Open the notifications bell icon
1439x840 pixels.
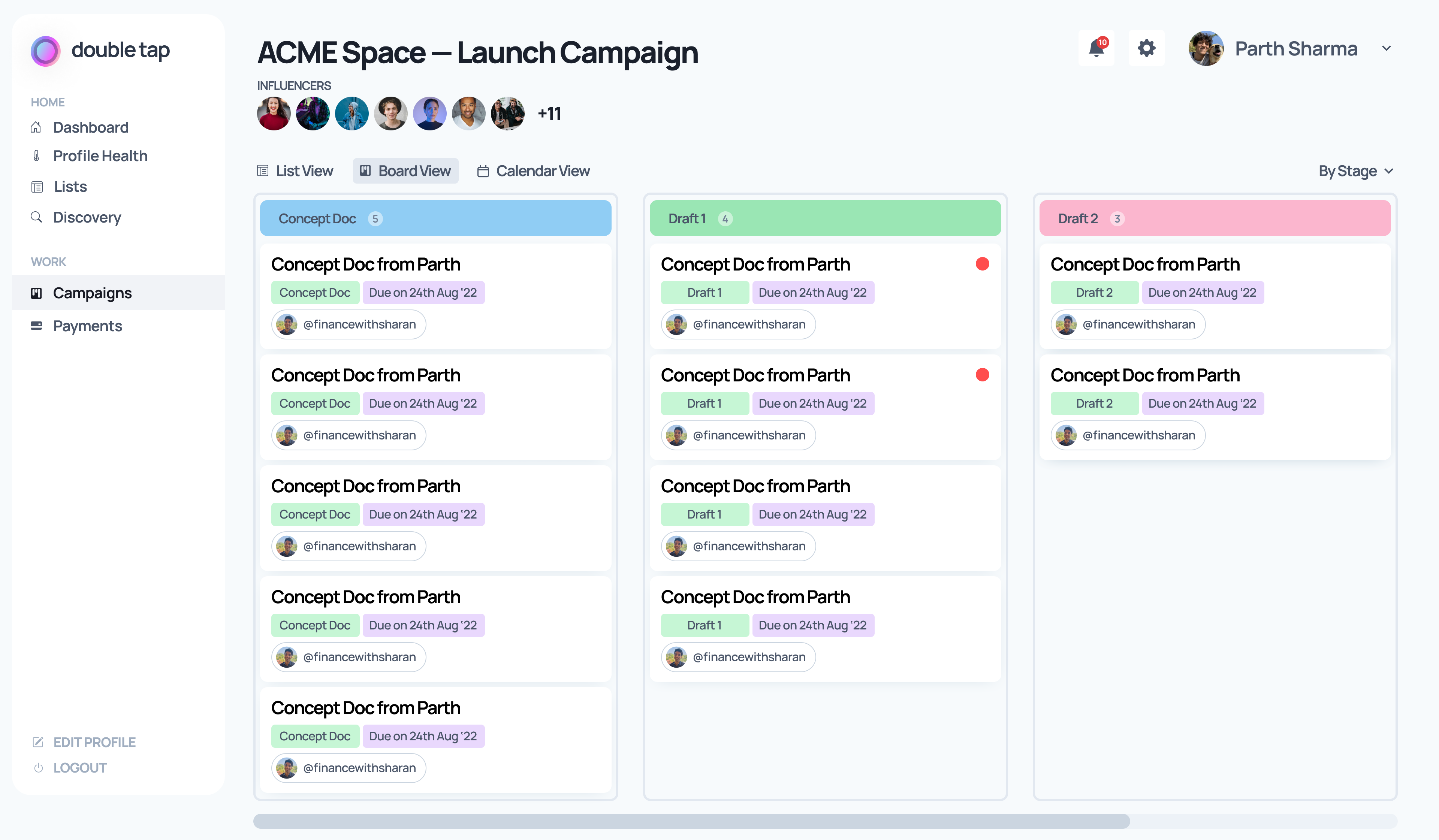tap(1096, 49)
